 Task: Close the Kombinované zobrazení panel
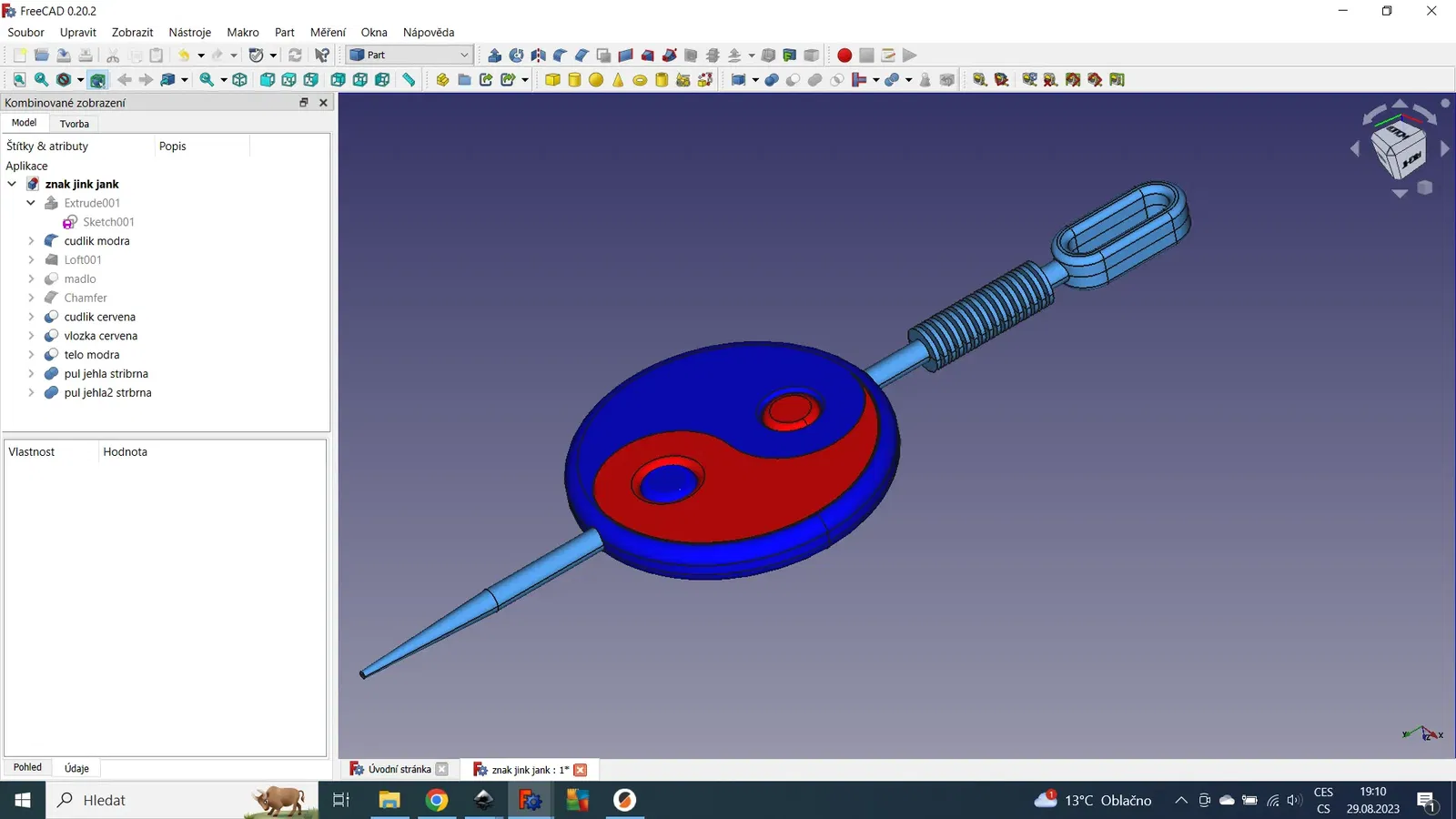(x=323, y=103)
